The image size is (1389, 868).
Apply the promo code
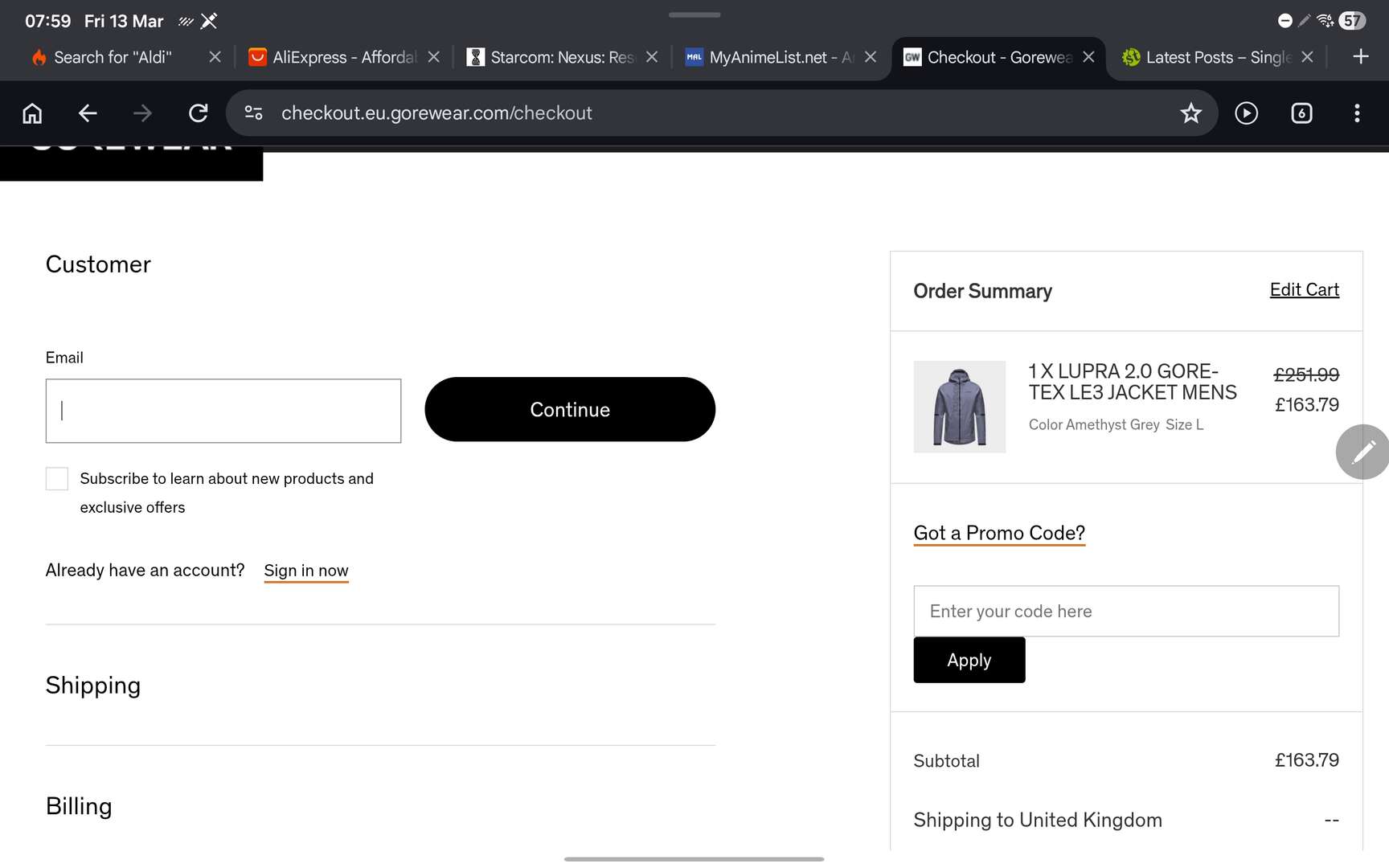(x=969, y=661)
